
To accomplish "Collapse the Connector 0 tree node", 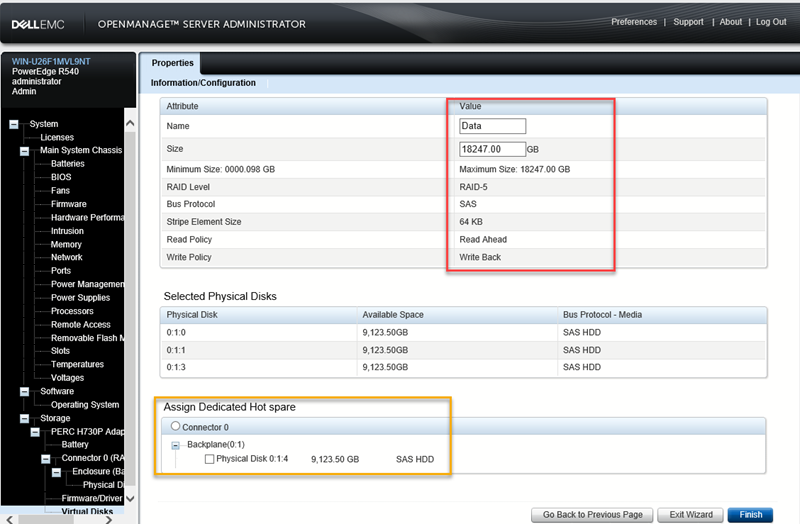I will (x=47, y=459).
